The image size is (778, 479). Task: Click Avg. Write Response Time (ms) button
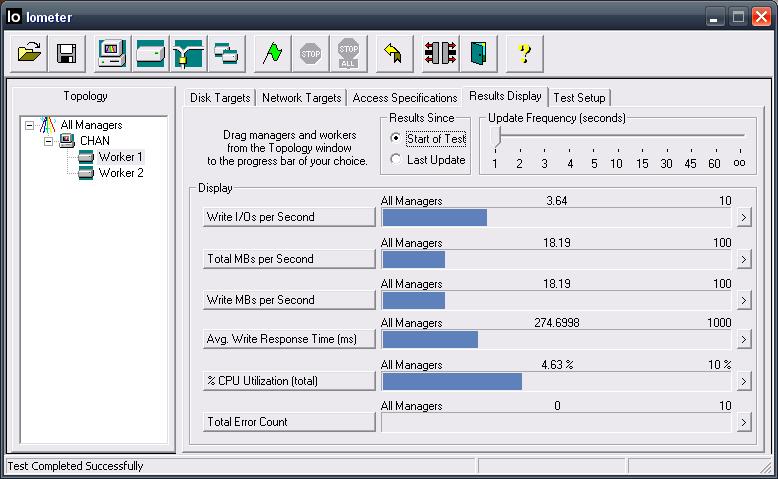coord(289,339)
